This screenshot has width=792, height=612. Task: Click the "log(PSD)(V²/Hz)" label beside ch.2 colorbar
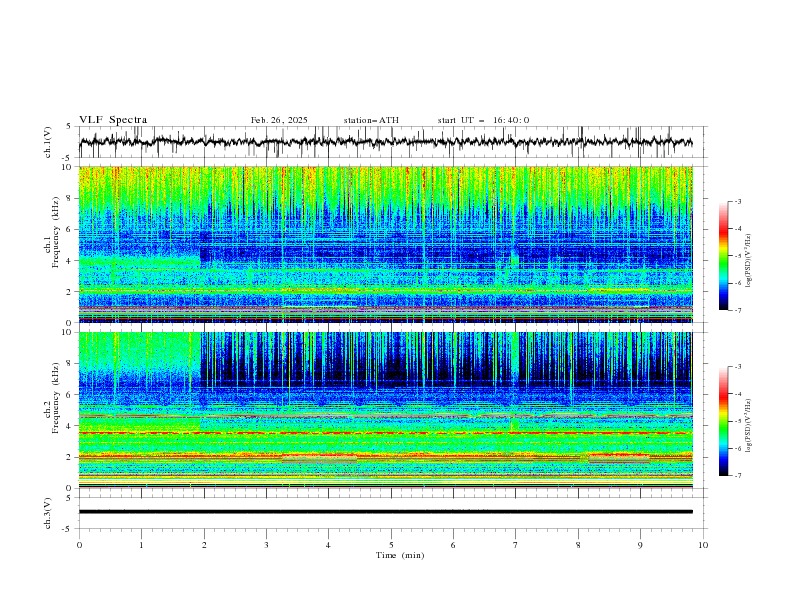[x=749, y=426]
